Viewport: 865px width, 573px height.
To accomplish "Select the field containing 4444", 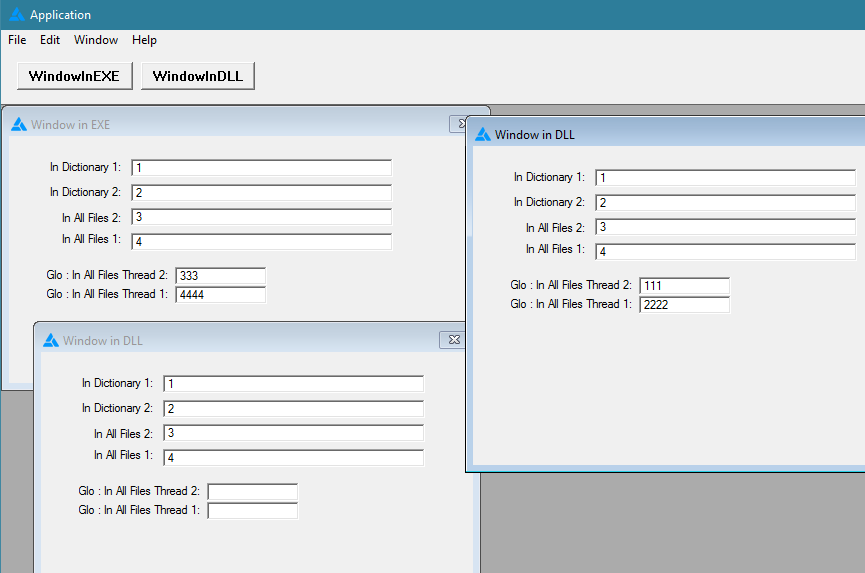I will (220, 295).
